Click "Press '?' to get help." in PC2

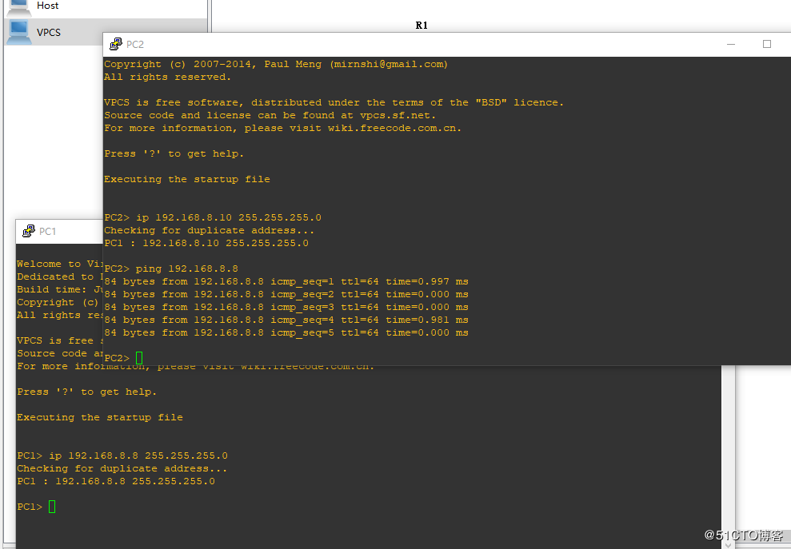coord(174,153)
